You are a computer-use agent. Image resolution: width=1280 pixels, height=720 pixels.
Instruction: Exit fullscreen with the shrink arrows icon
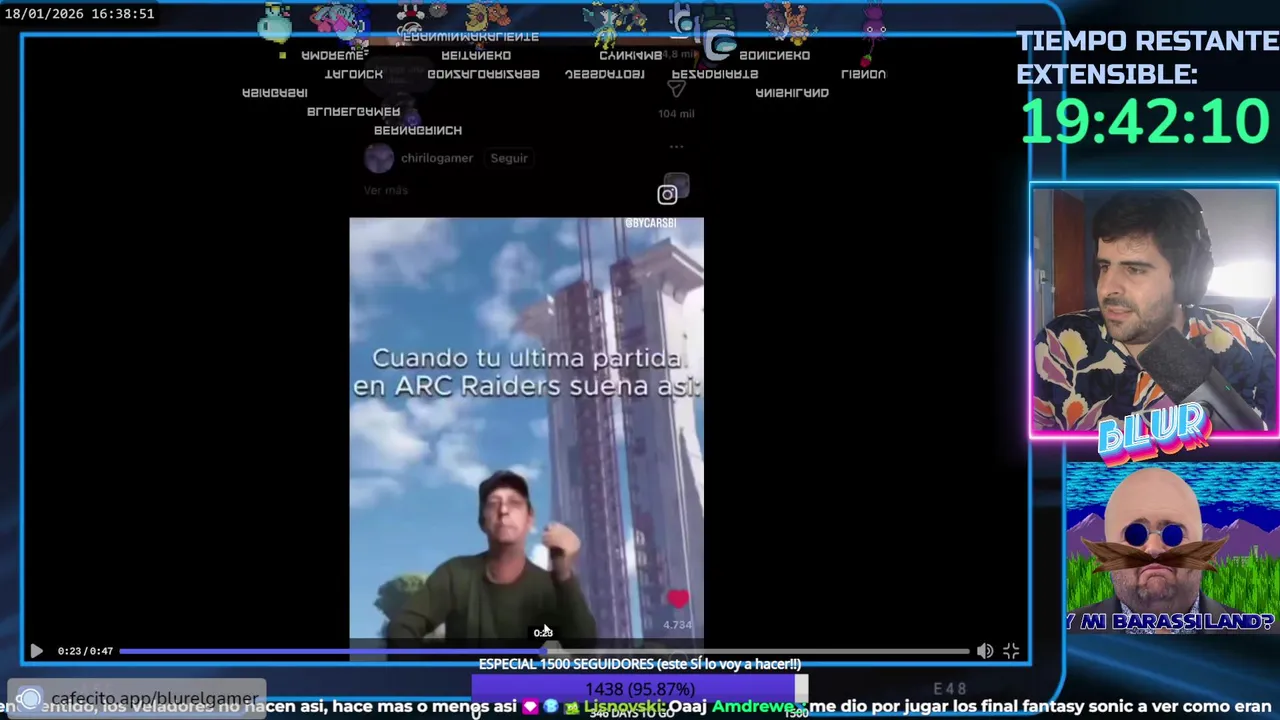tap(1011, 651)
